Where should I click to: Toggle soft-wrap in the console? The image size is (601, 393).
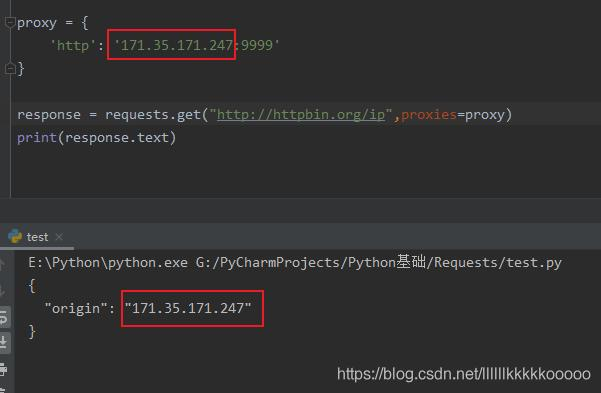[x=4, y=317]
